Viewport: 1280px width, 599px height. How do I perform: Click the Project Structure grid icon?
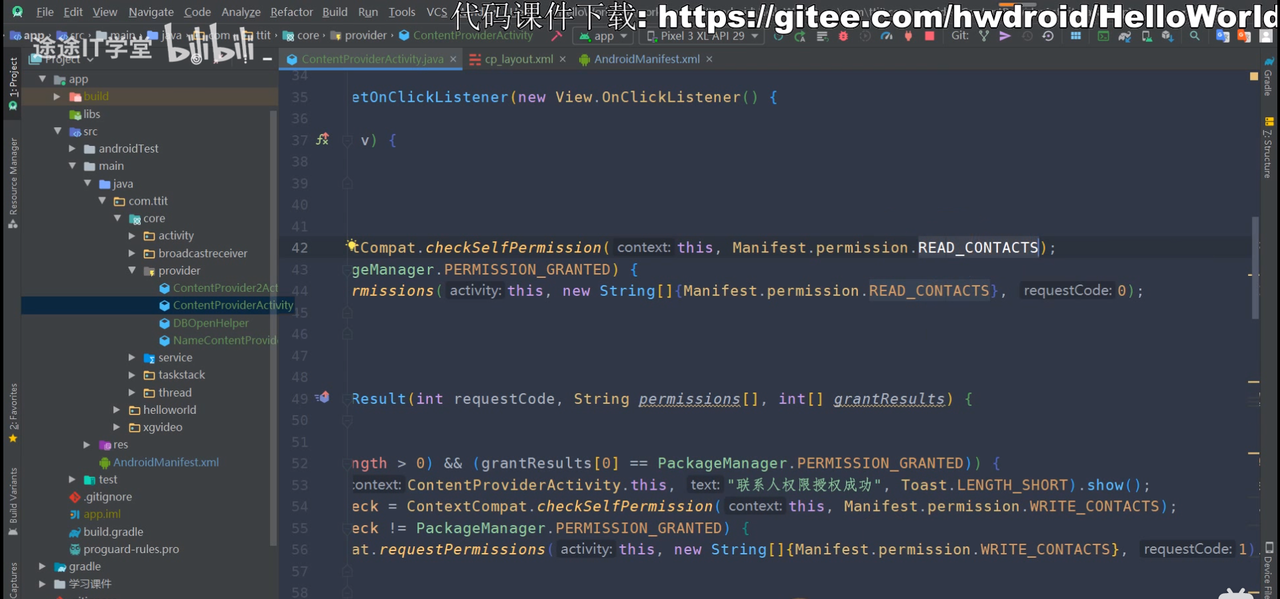click(x=1076, y=36)
